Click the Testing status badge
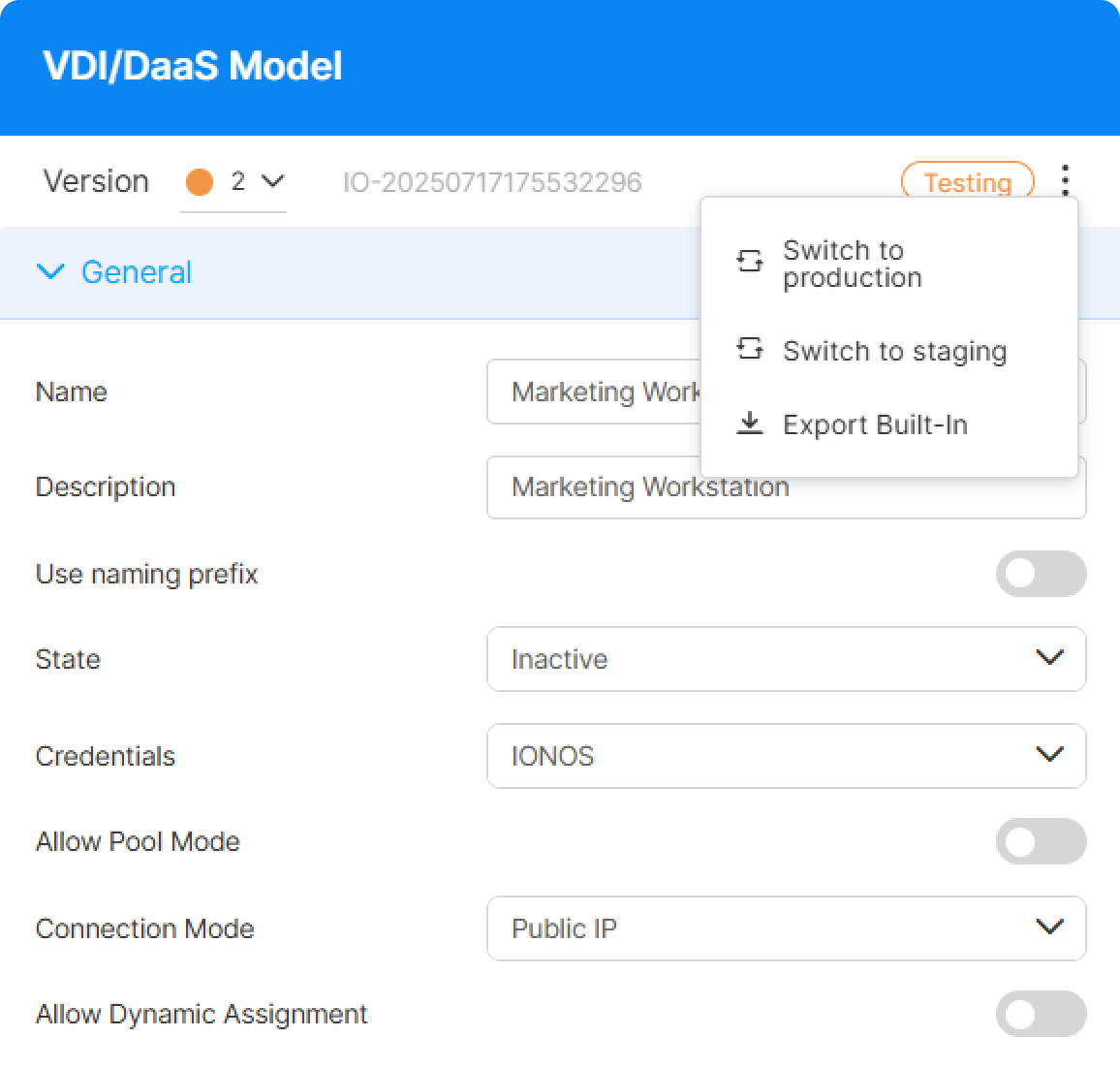Viewport: 1120px width, 1068px height. tap(967, 182)
